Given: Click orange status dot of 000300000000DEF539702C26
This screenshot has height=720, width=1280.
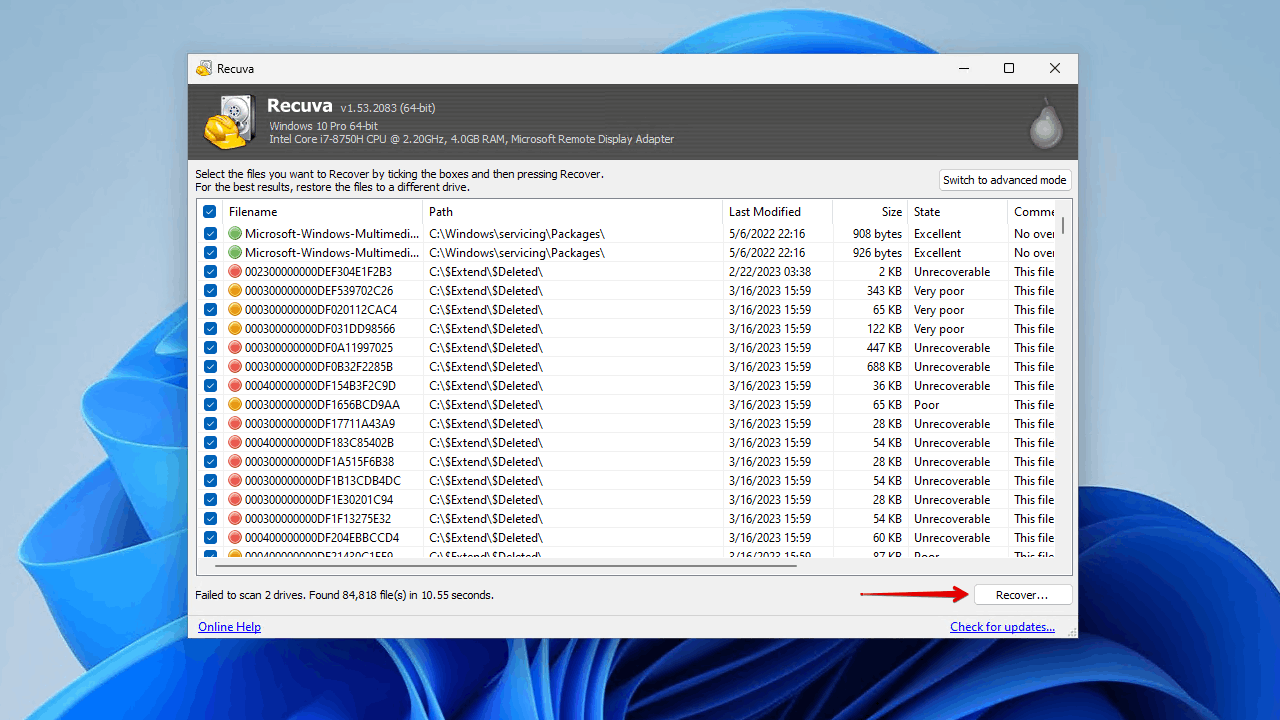Looking at the screenshot, I should click(x=235, y=291).
